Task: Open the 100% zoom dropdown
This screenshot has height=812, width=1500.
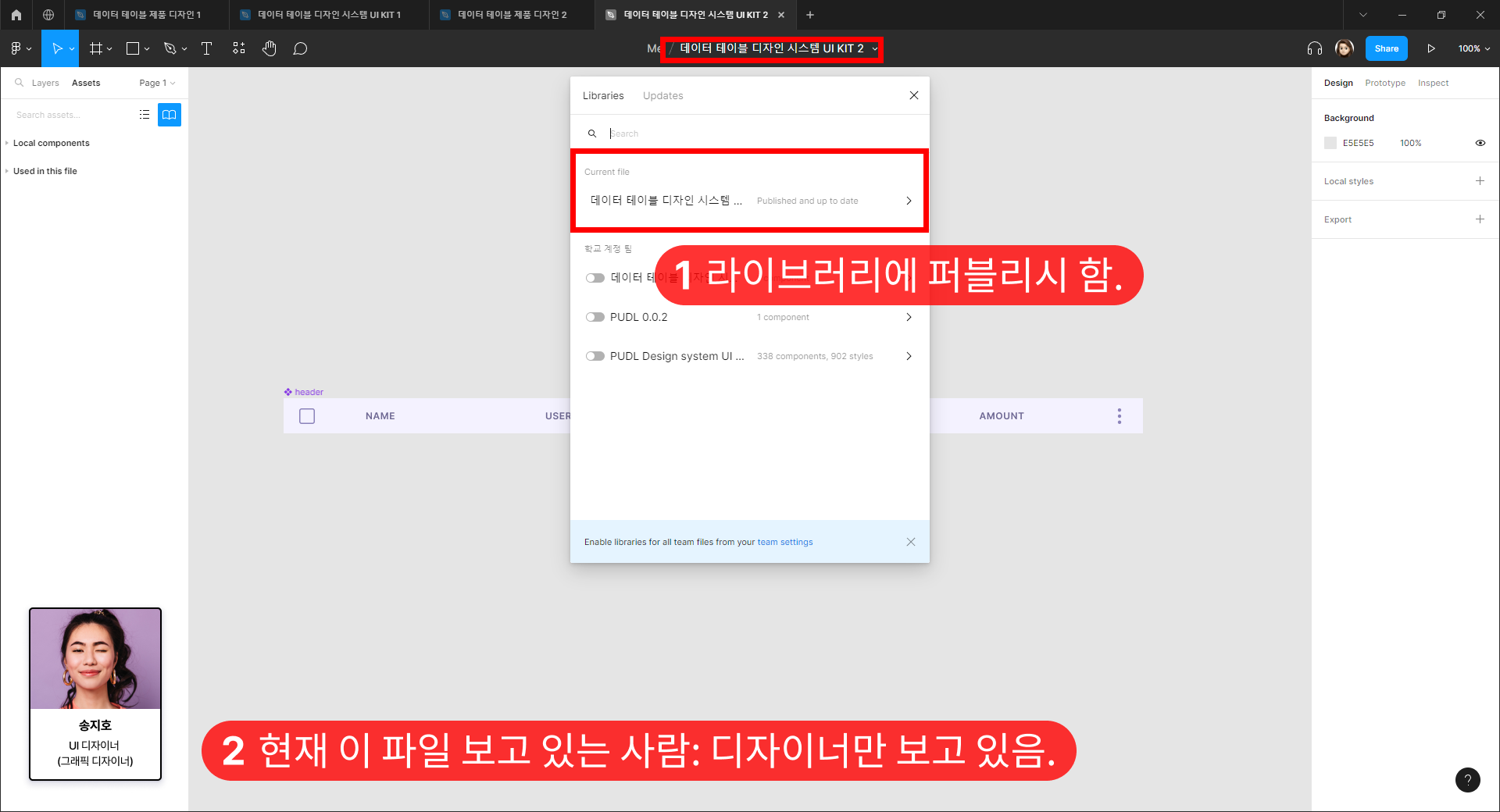Action: click(x=1474, y=48)
